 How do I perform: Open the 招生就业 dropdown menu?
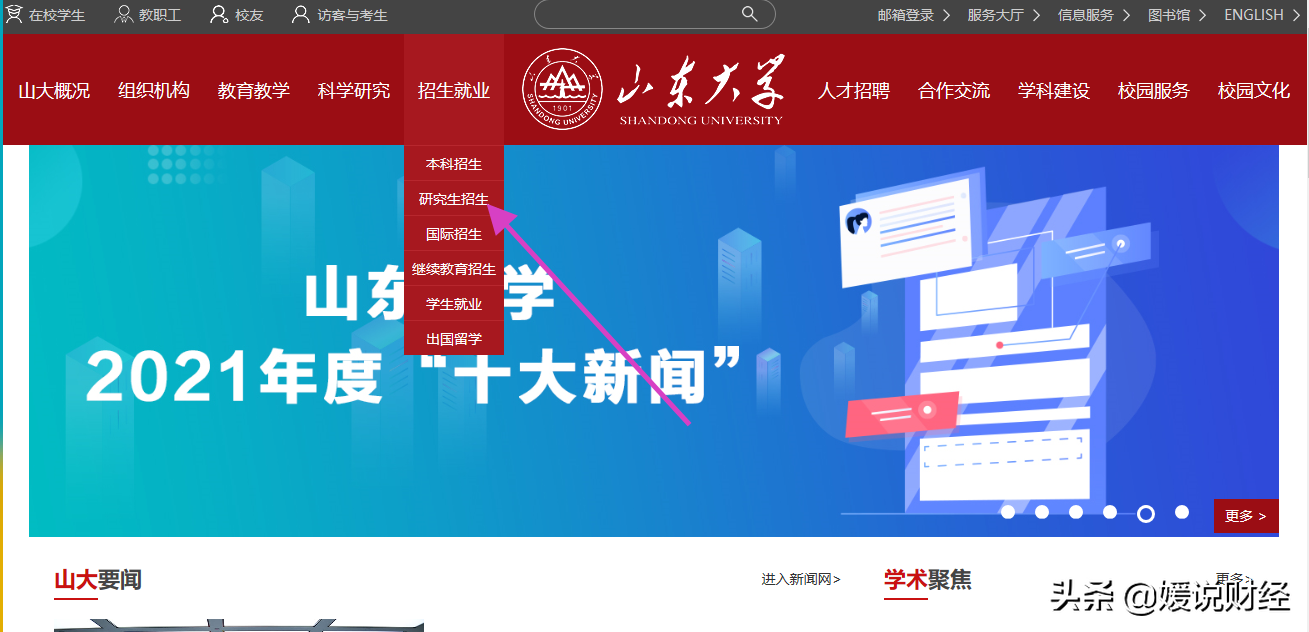(x=452, y=89)
